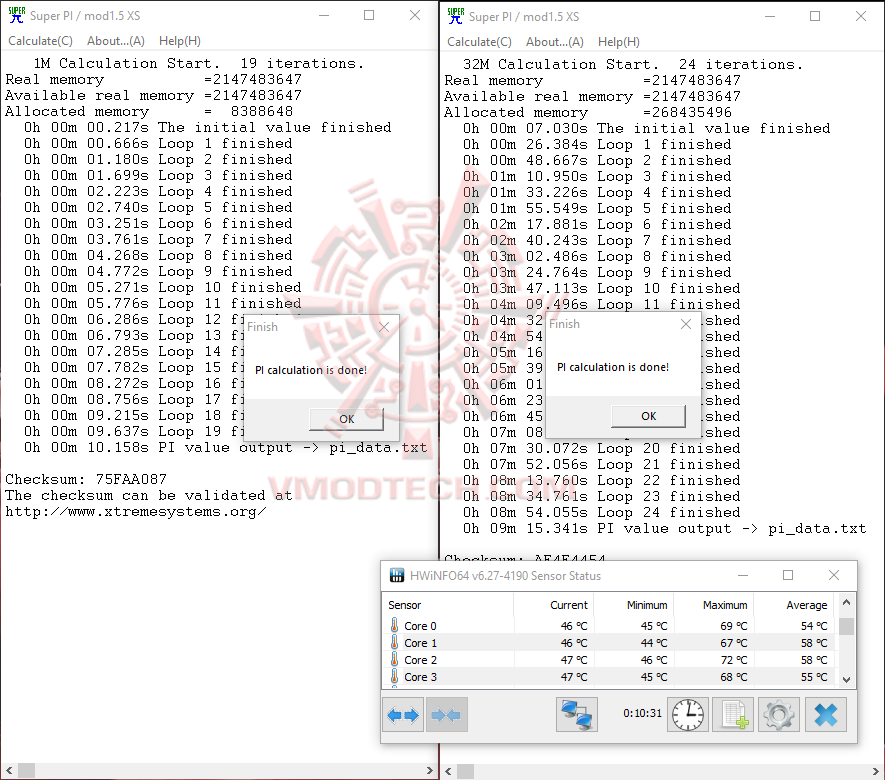
Task: Minimize the right Super PI window
Action: [770, 16]
